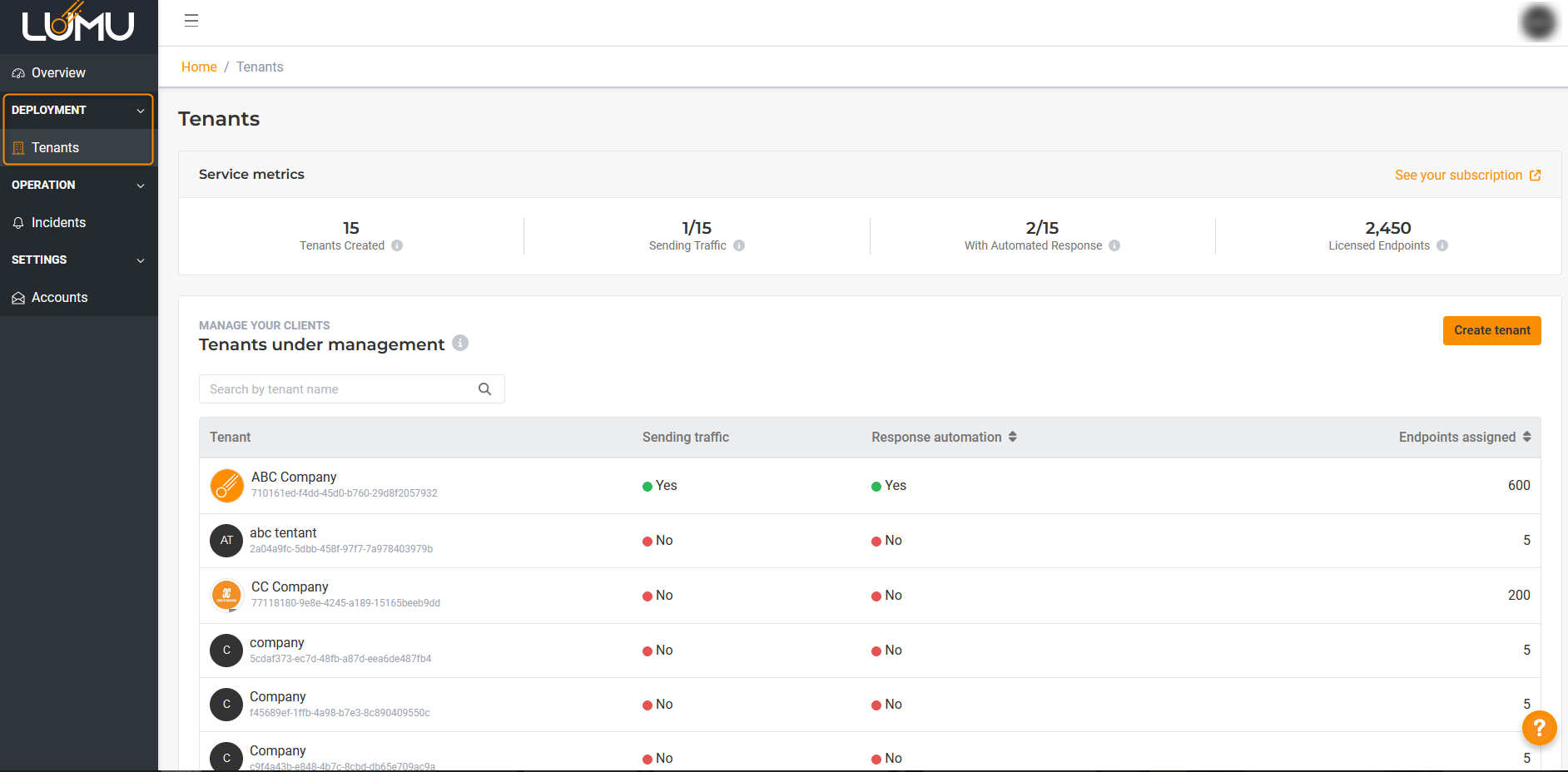Viewport: 1568px width, 772px height.
Task: Open the orange help question button
Action: [1539, 728]
